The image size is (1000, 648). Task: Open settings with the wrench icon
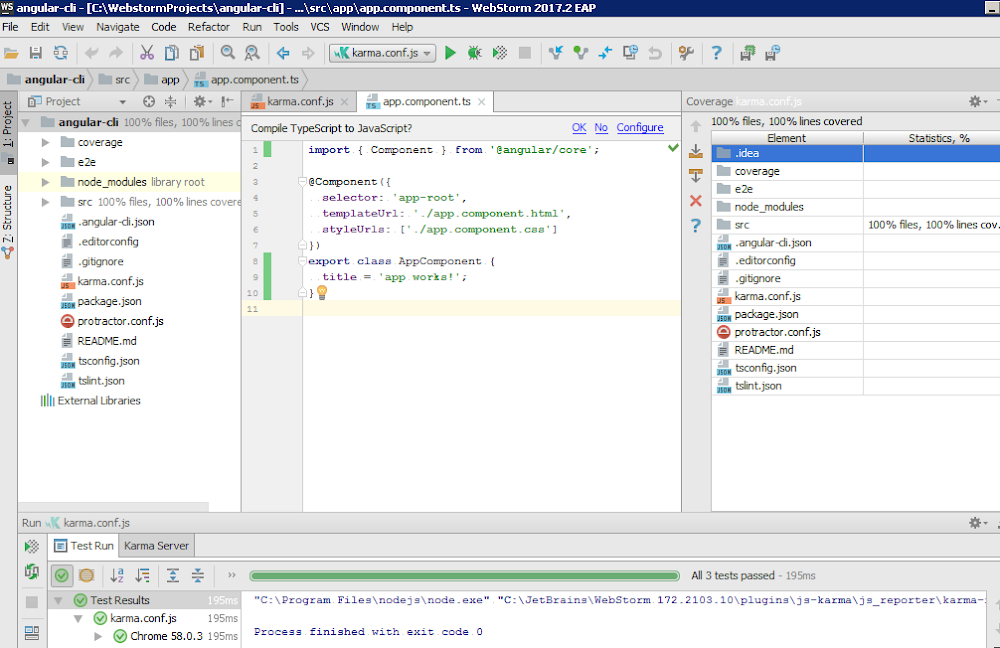coord(686,53)
